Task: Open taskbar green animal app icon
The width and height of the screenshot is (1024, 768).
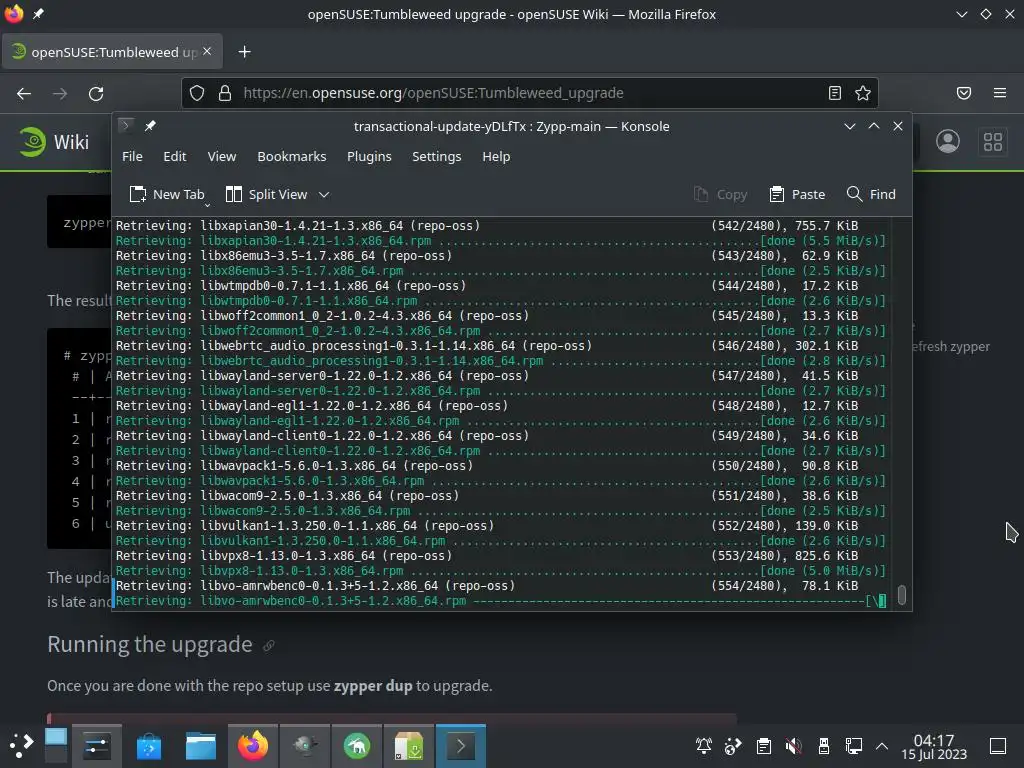Action: [x=357, y=745]
